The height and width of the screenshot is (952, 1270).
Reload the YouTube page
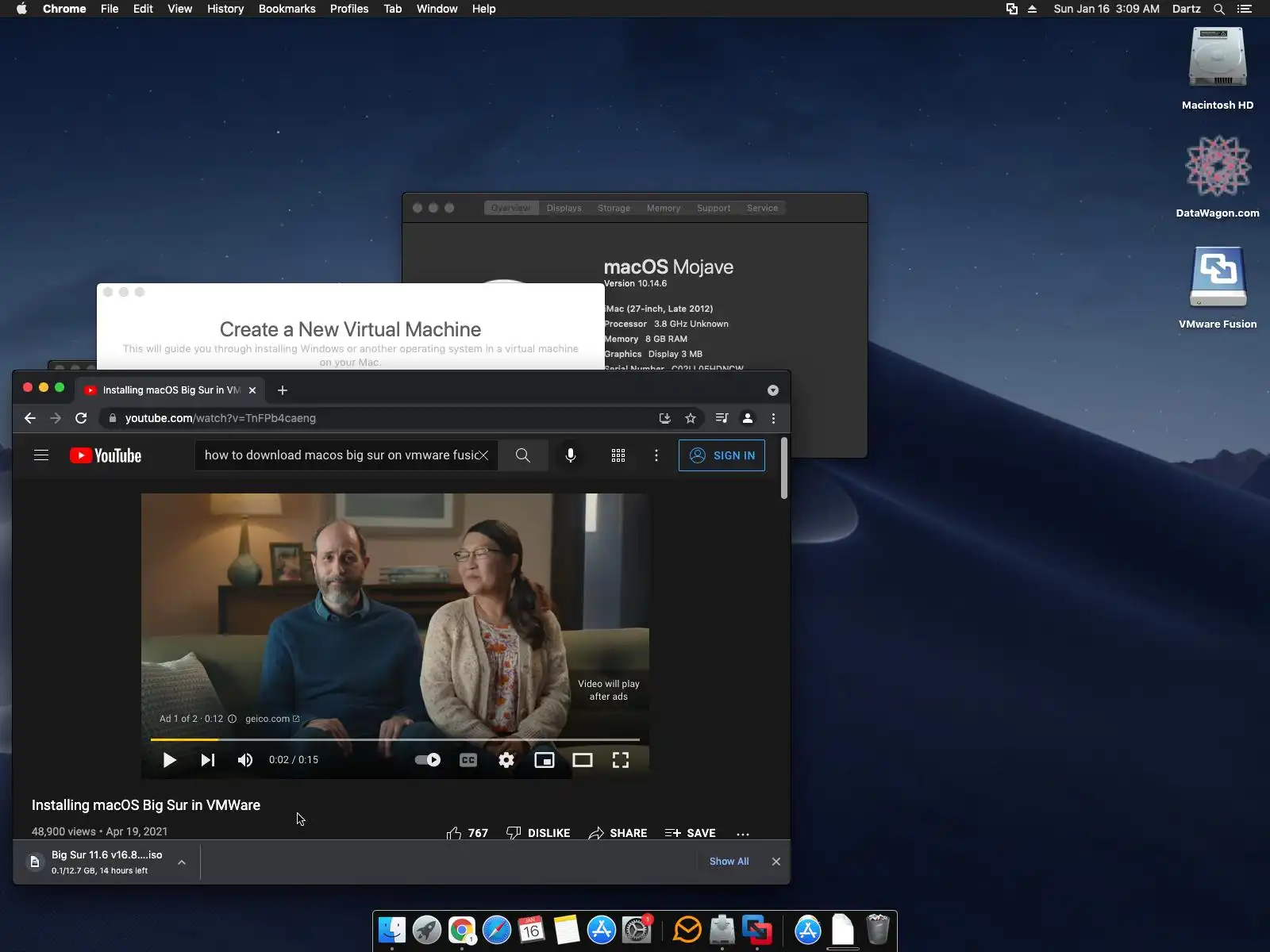pos(81,418)
